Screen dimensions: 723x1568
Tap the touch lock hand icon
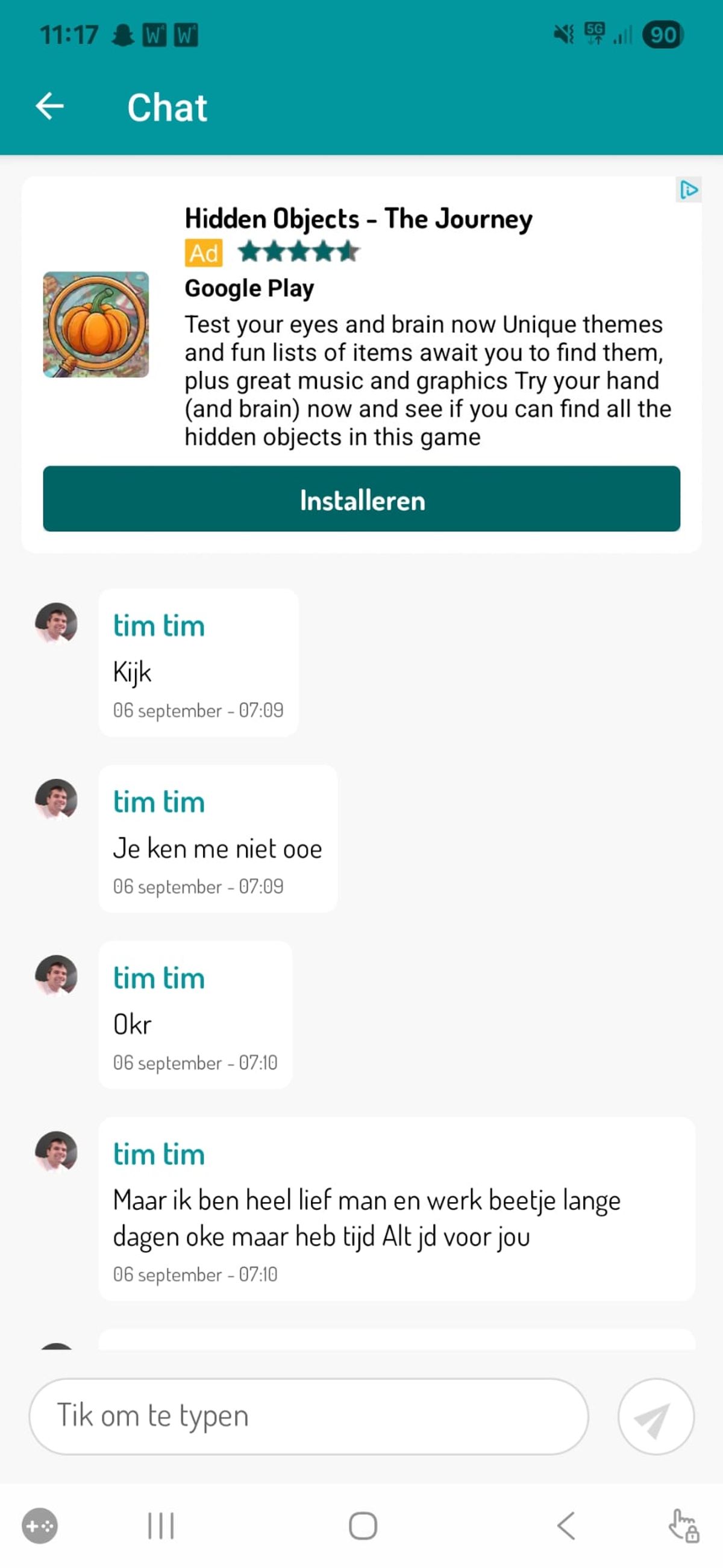pyautogui.click(x=683, y=1525)
